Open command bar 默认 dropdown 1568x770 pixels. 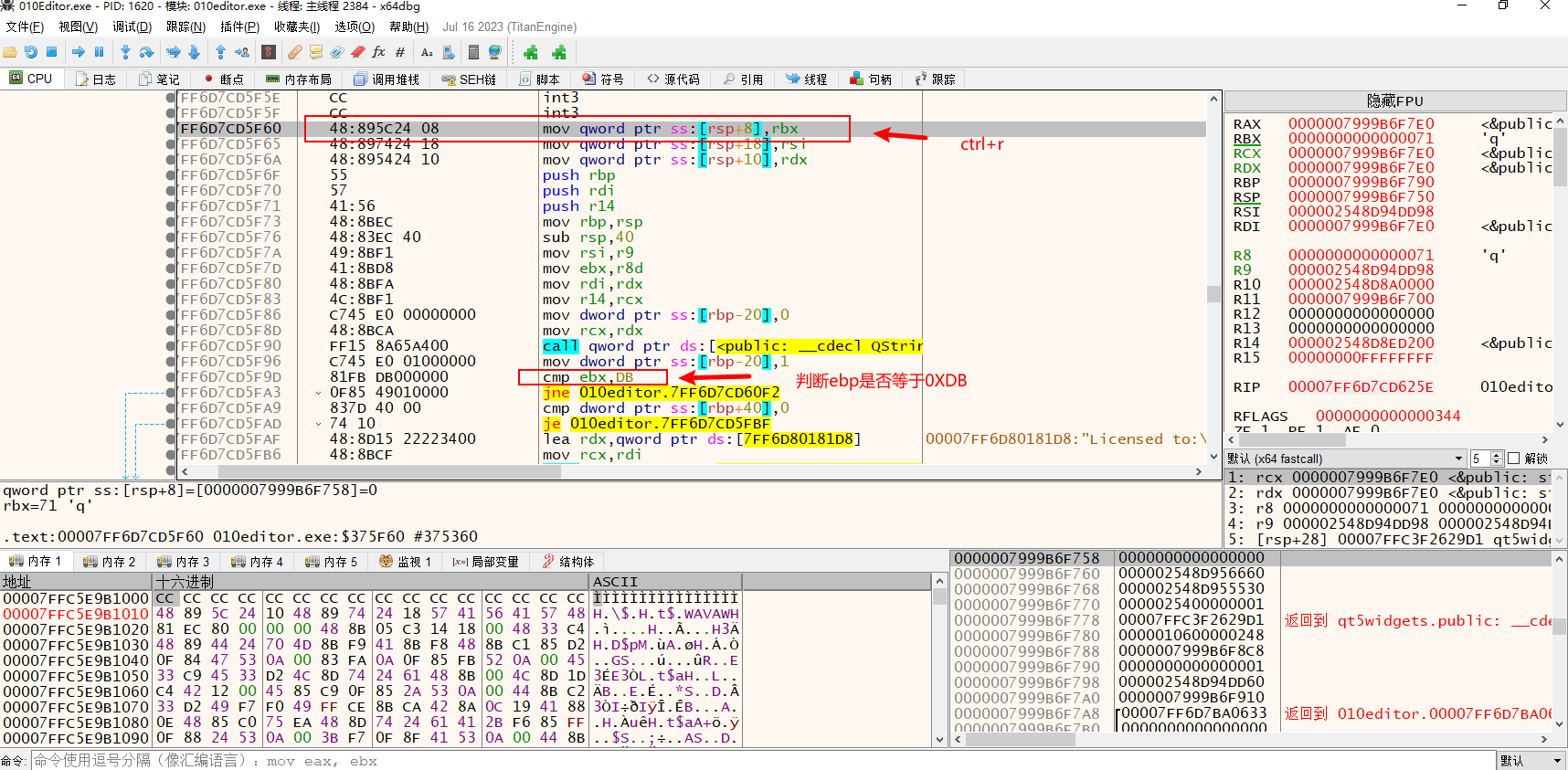point(1531,761)
